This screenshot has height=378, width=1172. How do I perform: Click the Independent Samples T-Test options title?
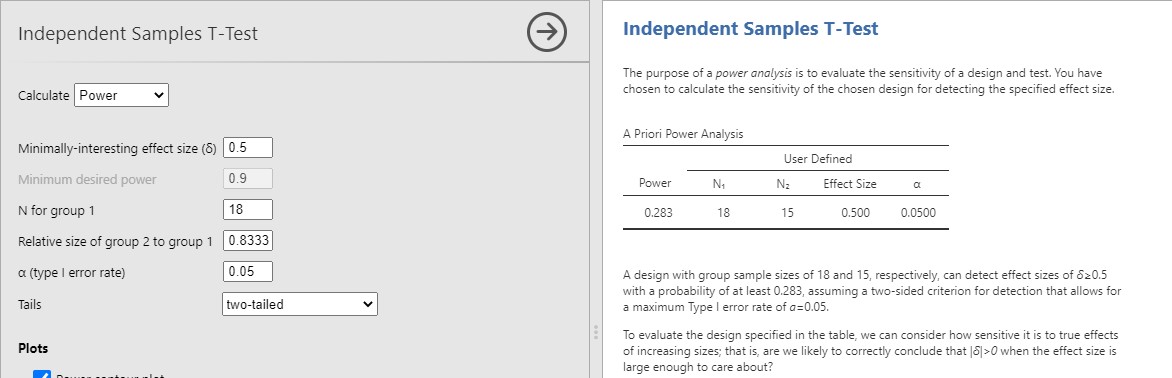click(138, 34)
